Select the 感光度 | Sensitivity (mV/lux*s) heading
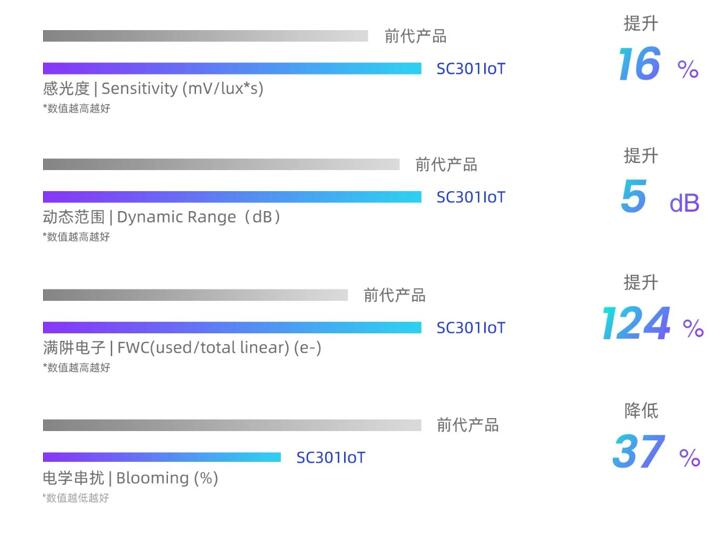The image size is (725, 540). coord(153,88)
